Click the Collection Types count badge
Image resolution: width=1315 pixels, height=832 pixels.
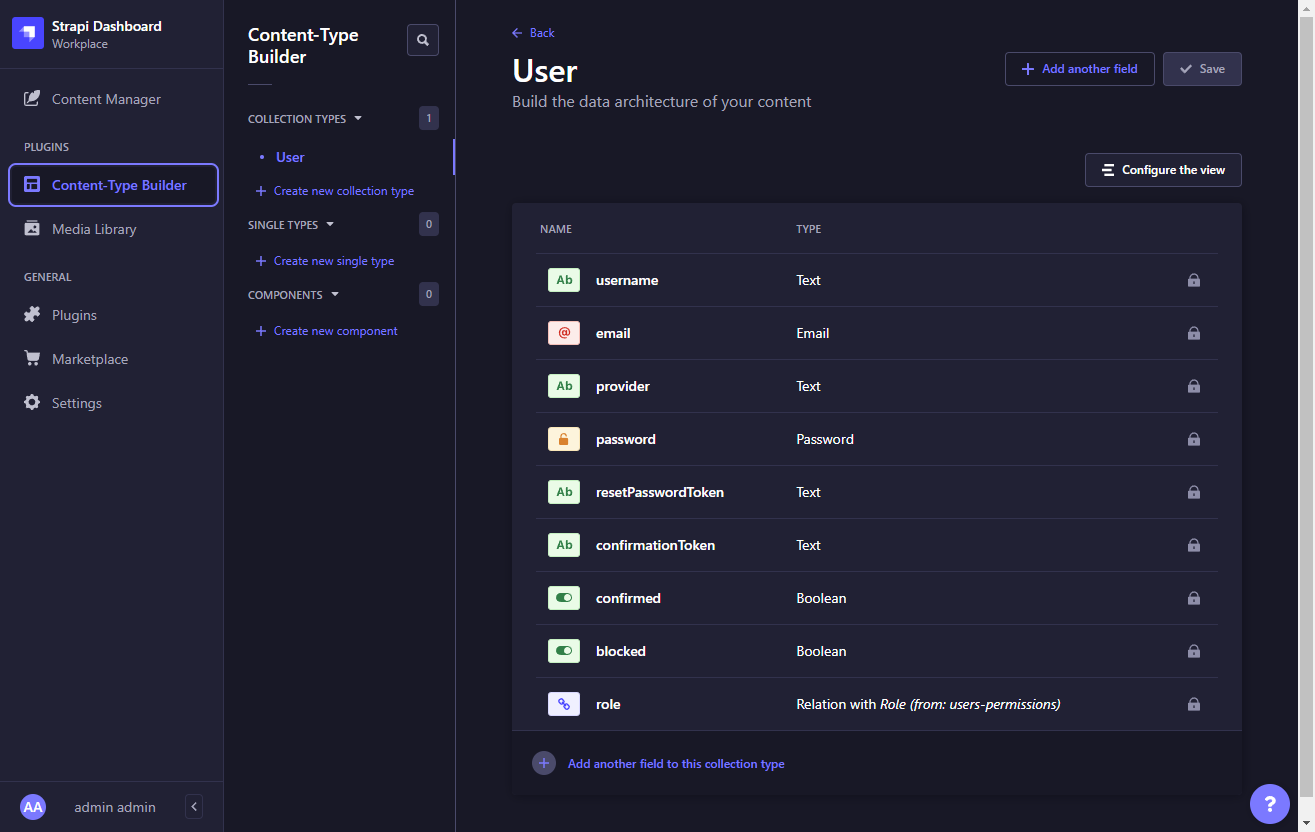tap(429, 118)
